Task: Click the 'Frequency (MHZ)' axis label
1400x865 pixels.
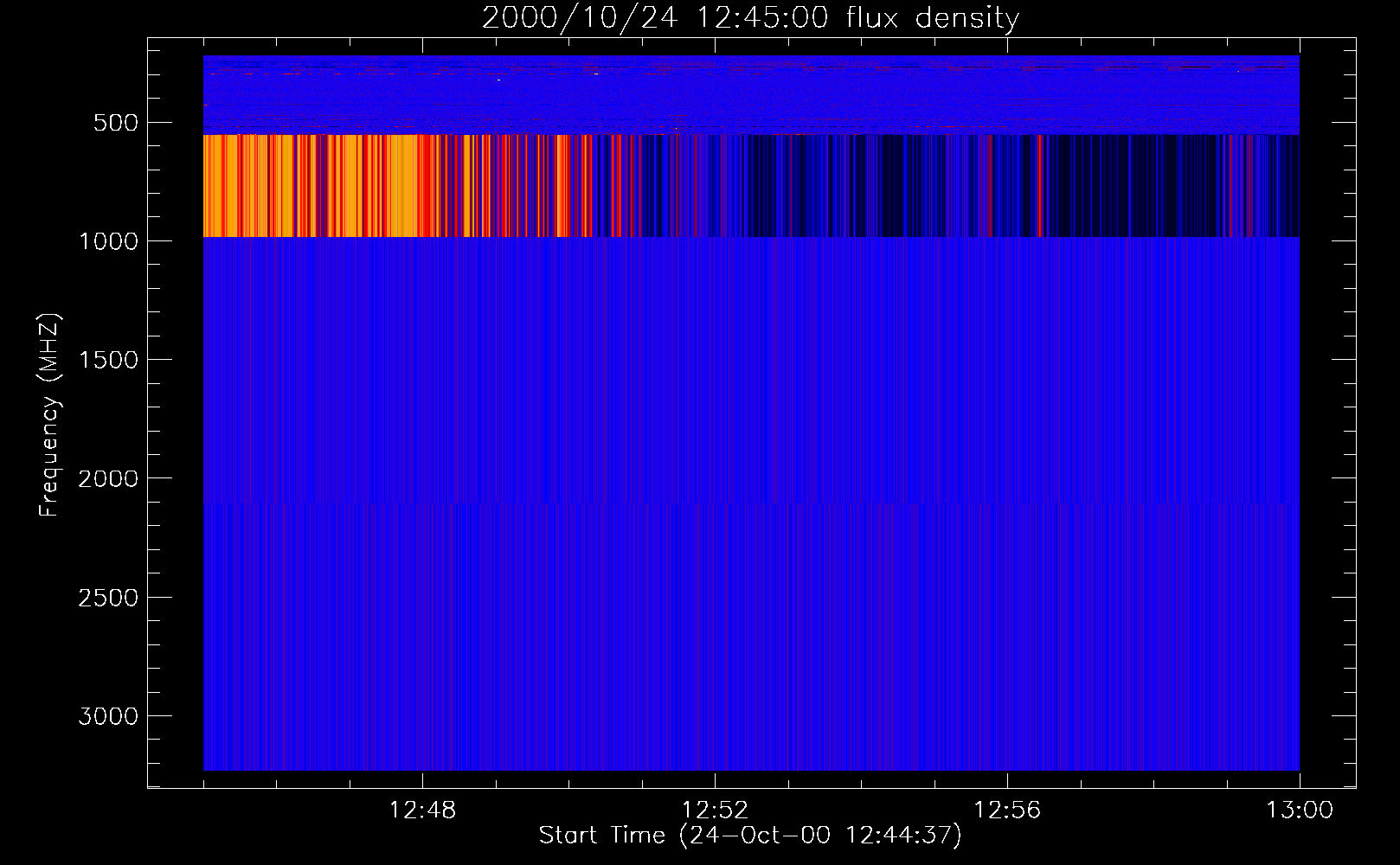Action: coord(49,414)
